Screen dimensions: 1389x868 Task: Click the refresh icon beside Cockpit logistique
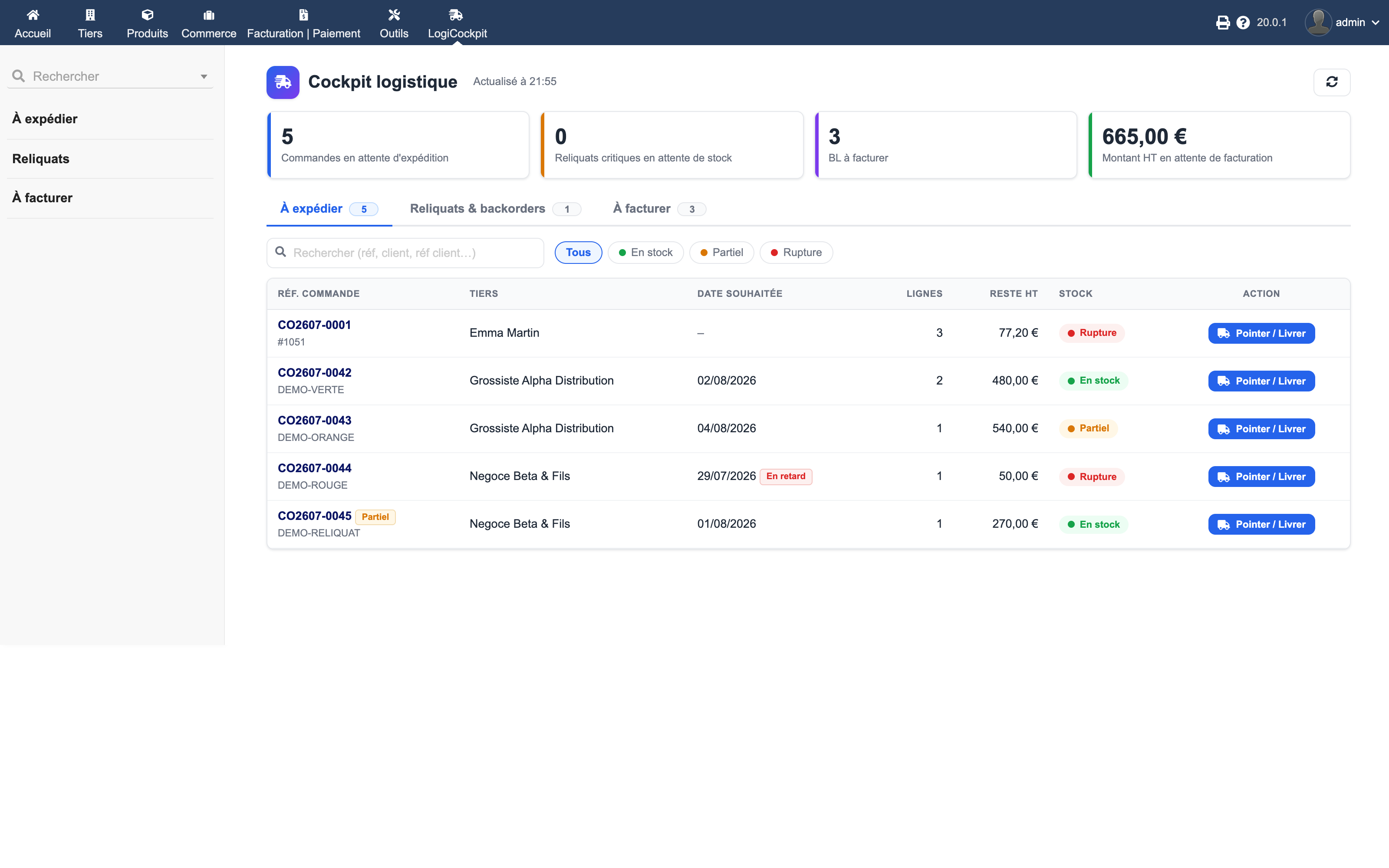[1332, 82]
